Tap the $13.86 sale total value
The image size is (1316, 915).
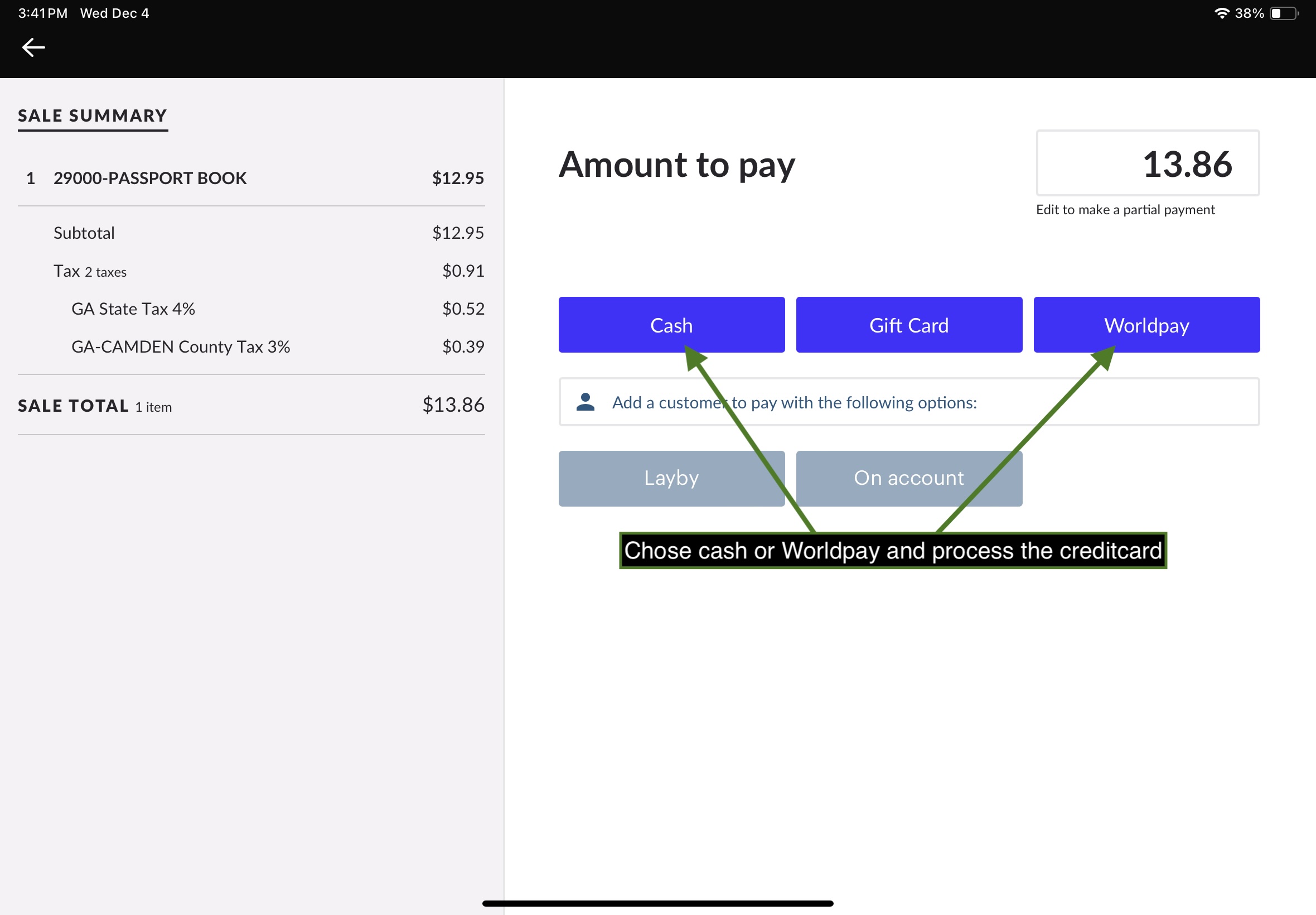click(x=453, y=404)
